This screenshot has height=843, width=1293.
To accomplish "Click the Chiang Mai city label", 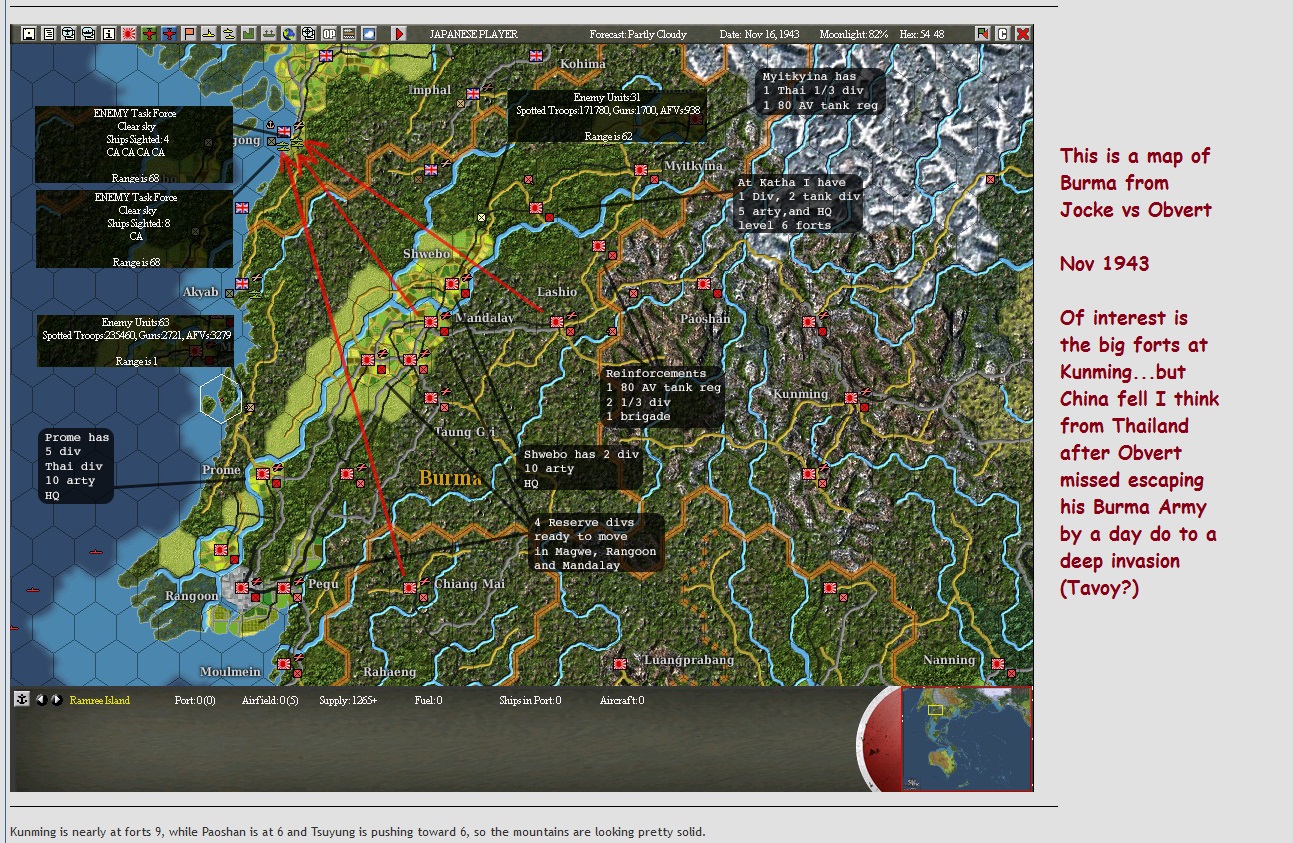I will [470, 584].
